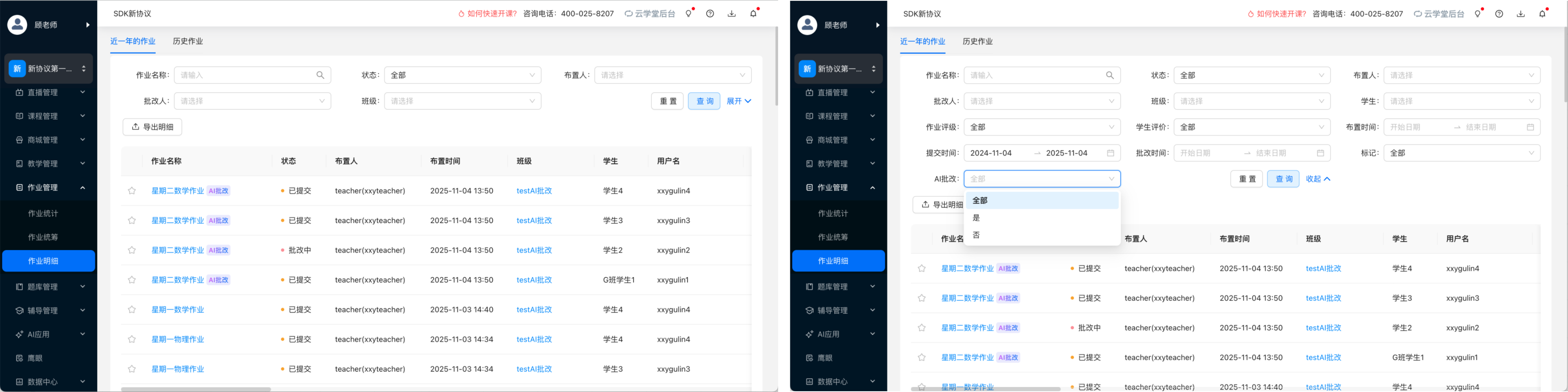Open the 标记 dropdown in right window
This screenshot has width=1568, height=392.
pos(1462,153)
